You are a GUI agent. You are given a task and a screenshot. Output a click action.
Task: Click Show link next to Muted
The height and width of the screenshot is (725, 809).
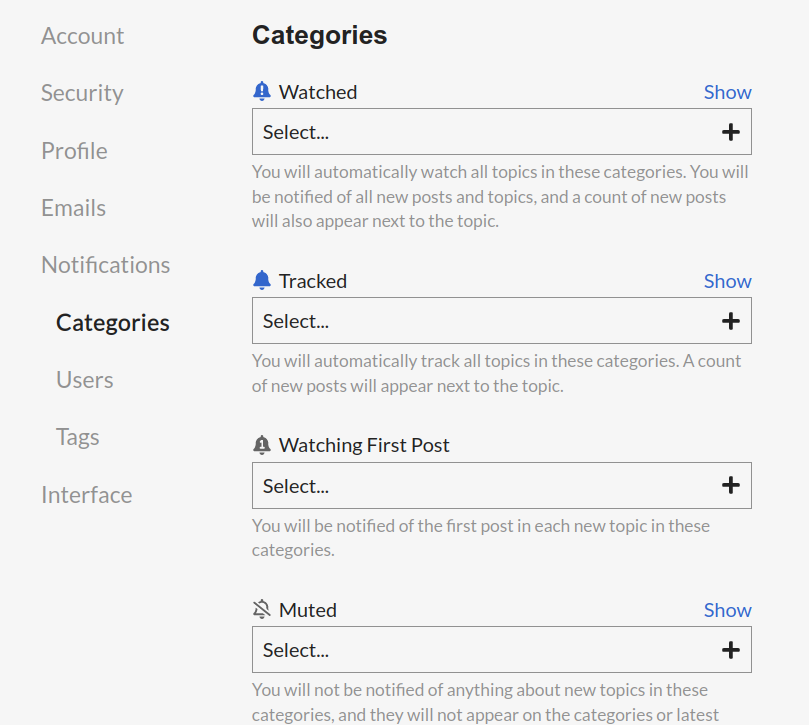click(727, 610)
